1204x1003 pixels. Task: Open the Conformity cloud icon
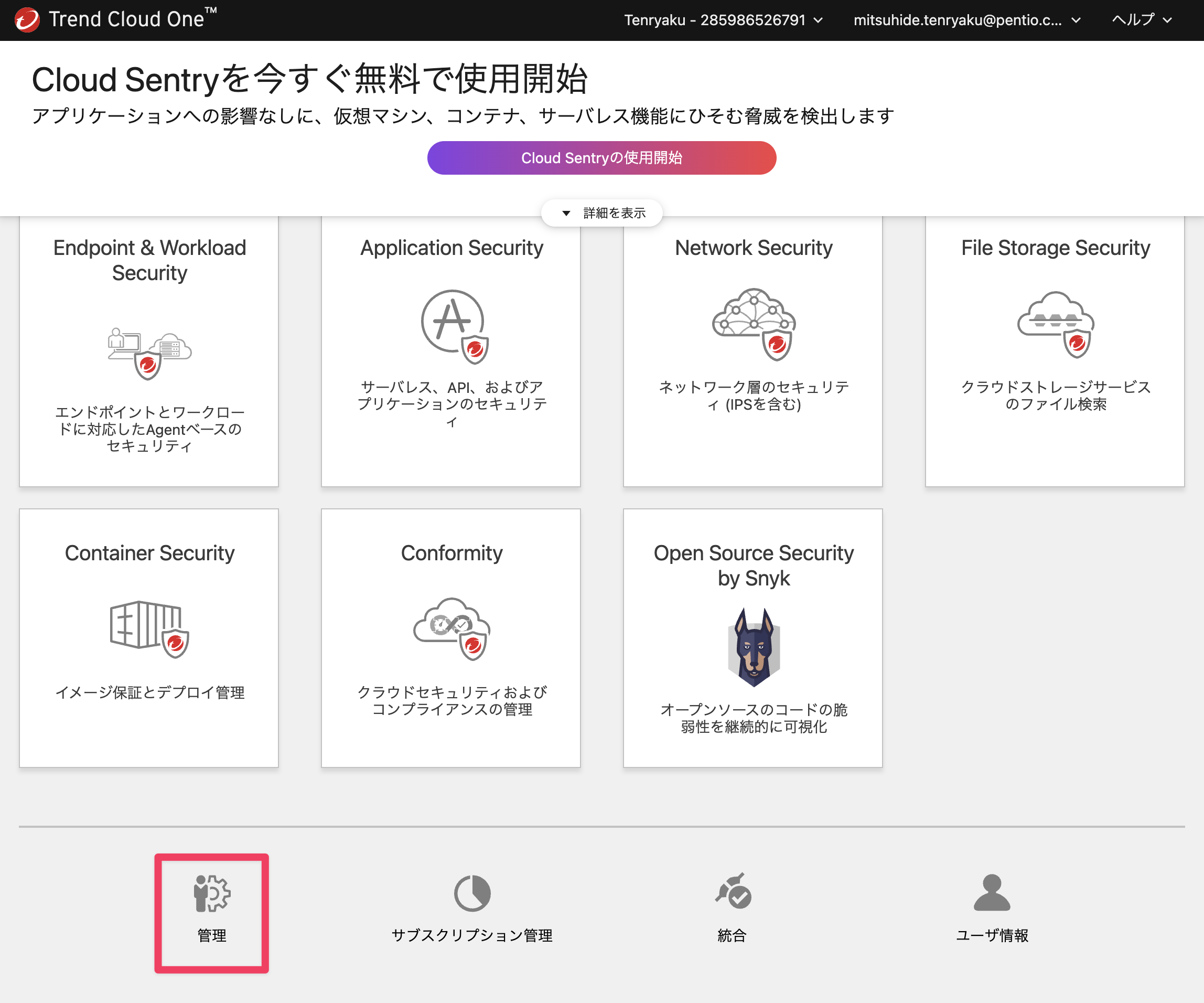point(452,629)
